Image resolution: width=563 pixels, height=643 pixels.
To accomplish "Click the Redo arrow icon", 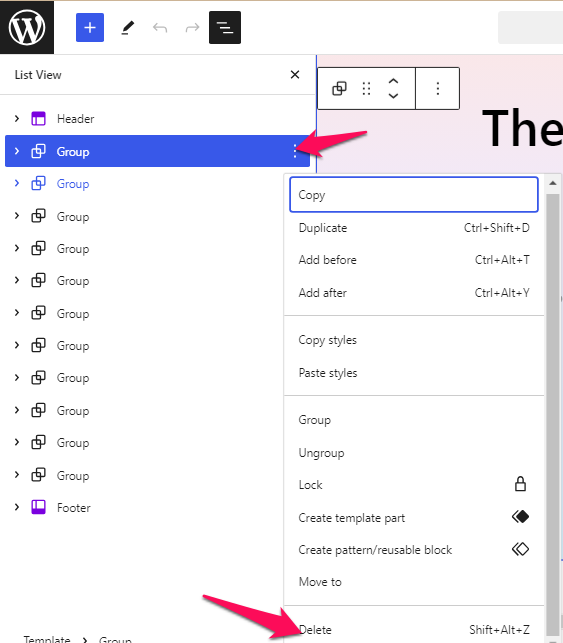I will [192, 28].
